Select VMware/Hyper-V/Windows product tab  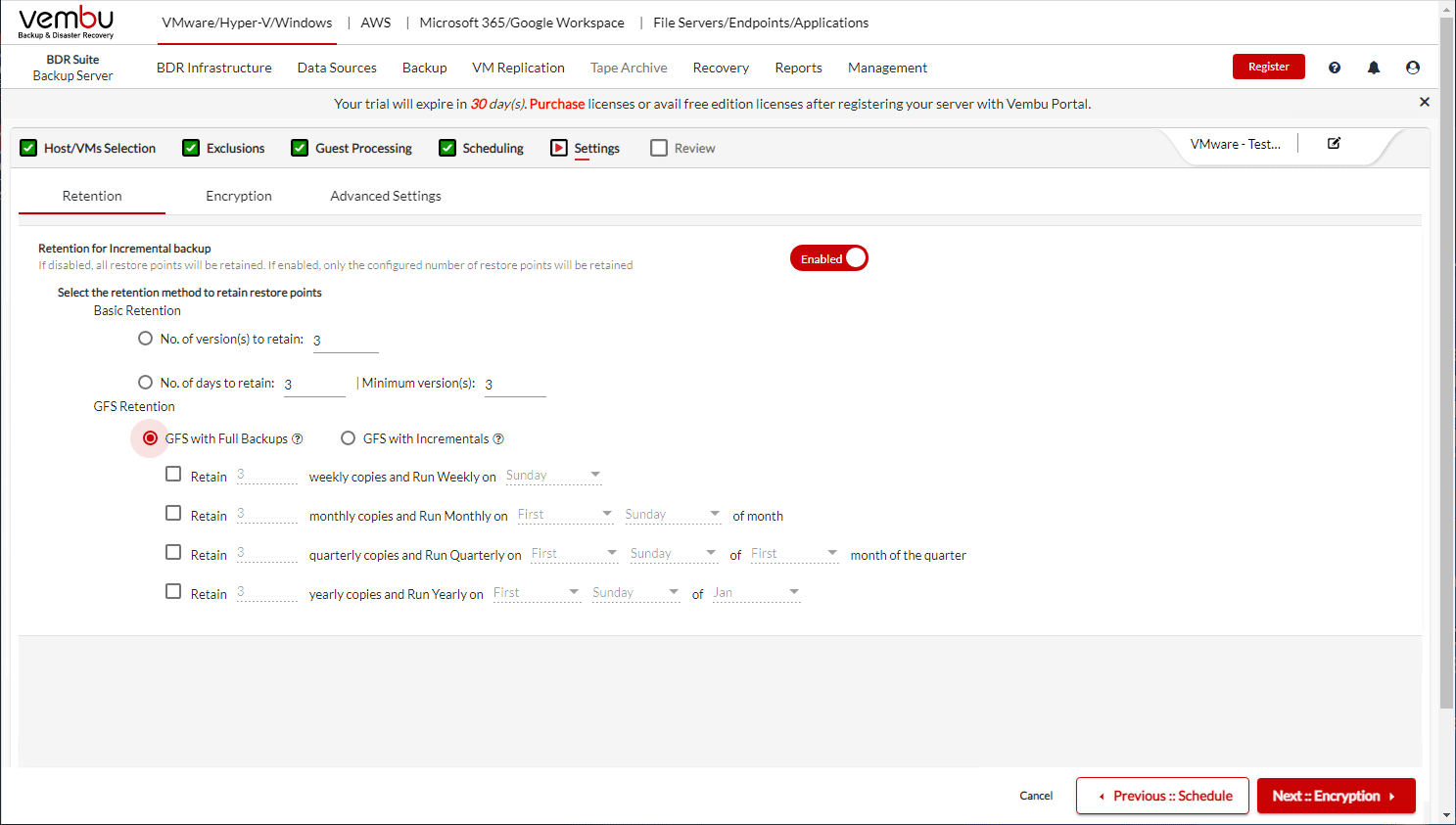click(247, 23)
